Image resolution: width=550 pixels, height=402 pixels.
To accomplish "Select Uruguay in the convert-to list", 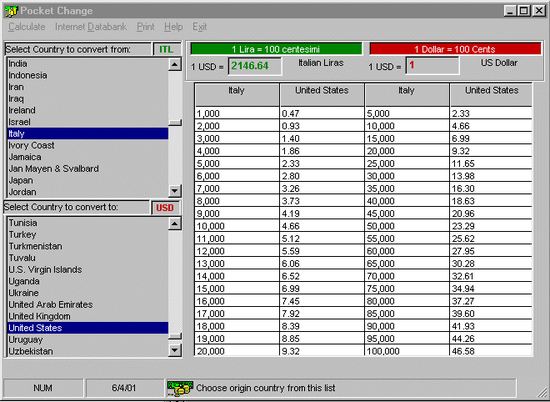I will pyautogui.click(x=88, y=340).
